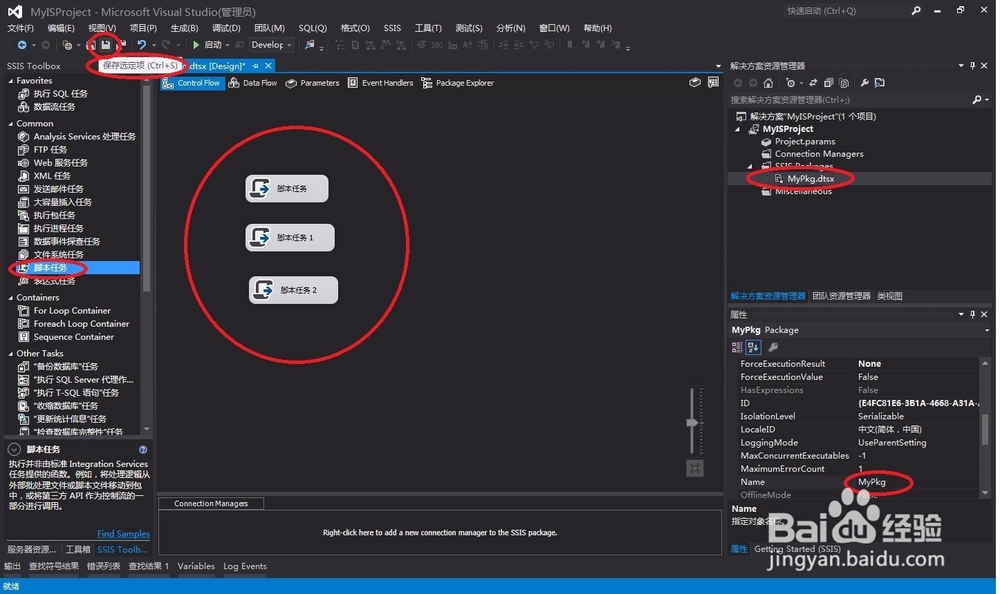1000x594 pixels.
Task: Collapse the Common group in SSIS Toolbox
Action: tap(10, 124)
